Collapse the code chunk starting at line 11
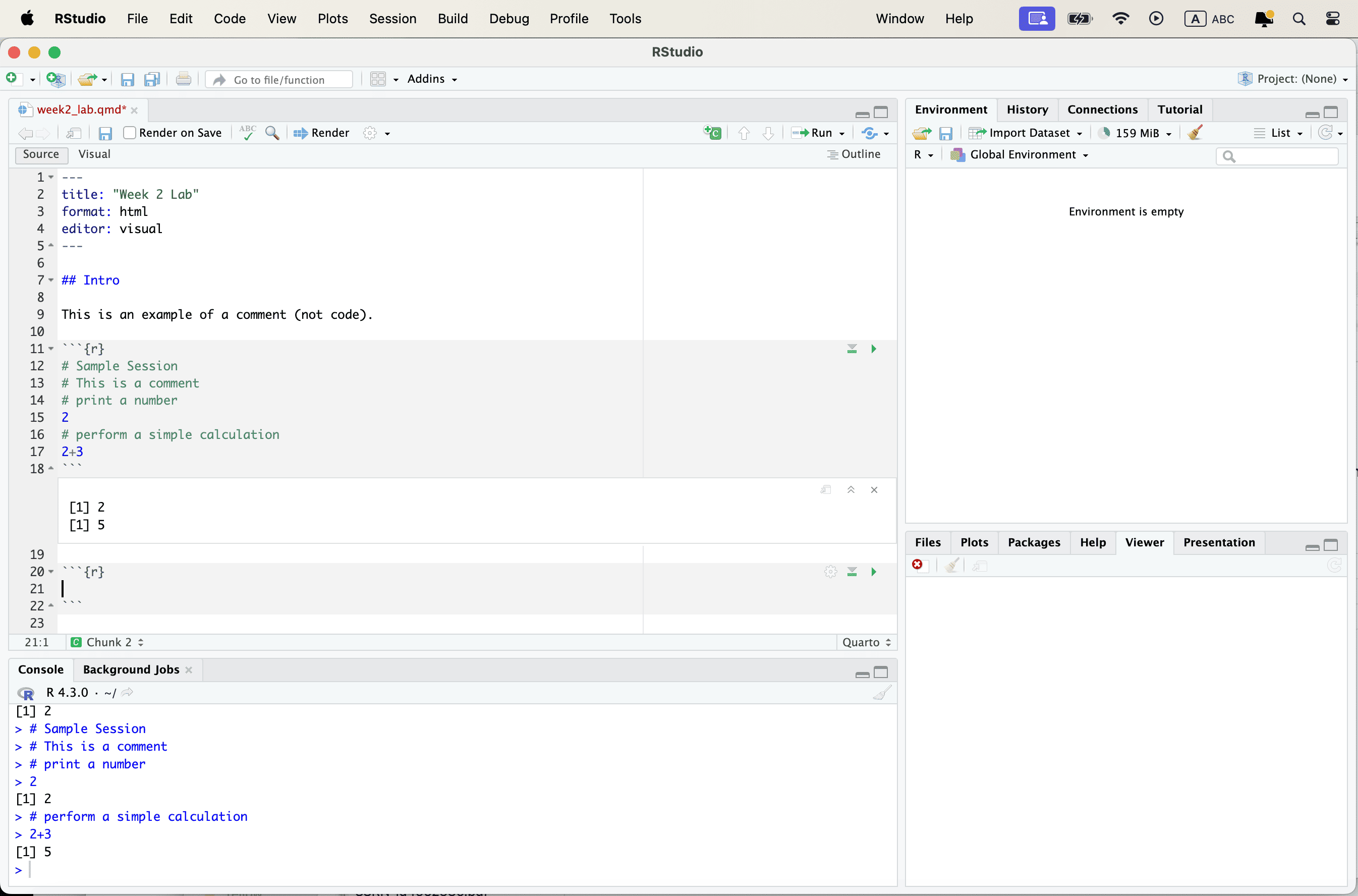Viewport: 1358px width, 896px height. tap(51, 349)
